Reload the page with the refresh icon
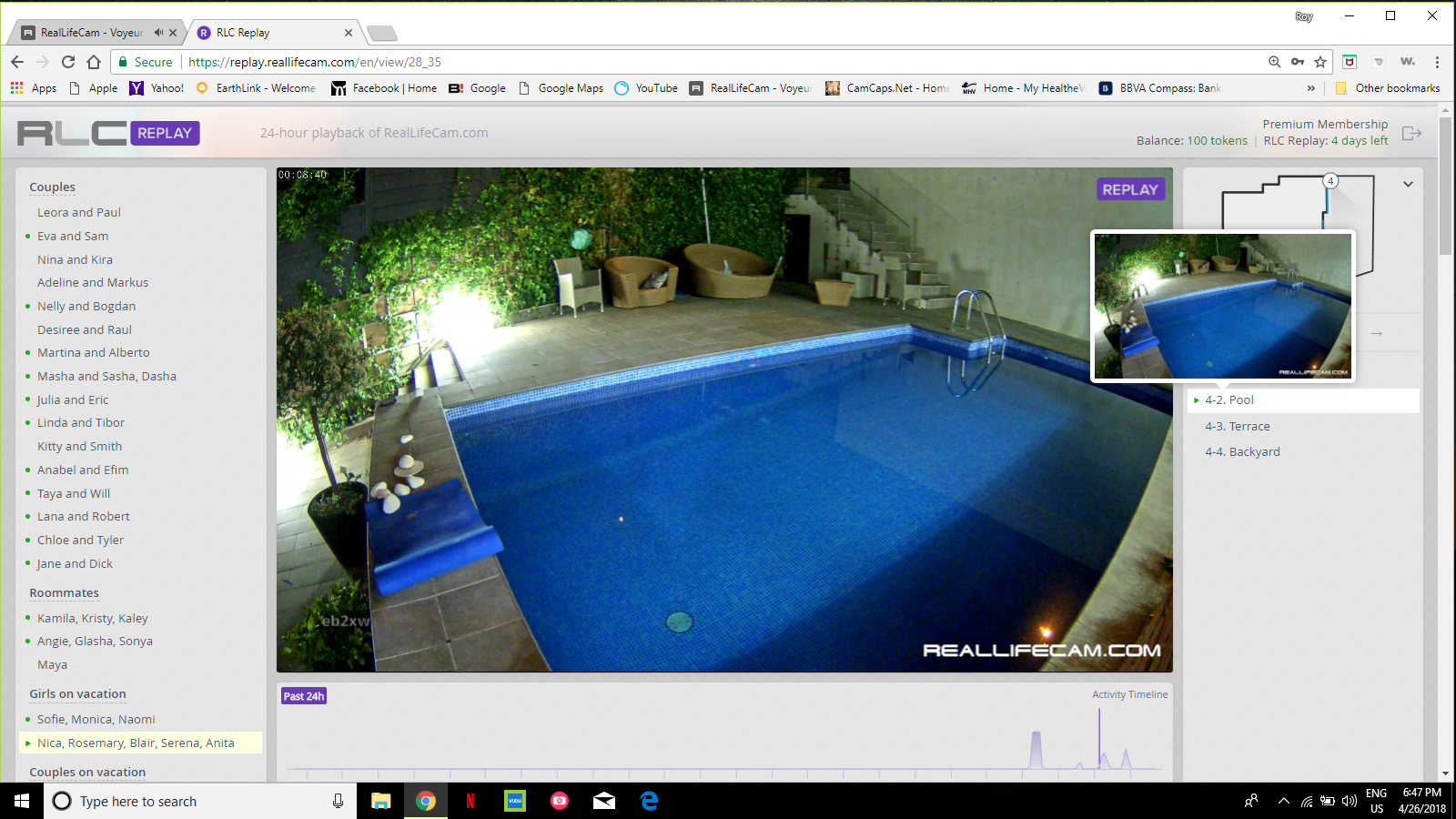Viewport: 1456px width, 819px height. click(68, 62)
